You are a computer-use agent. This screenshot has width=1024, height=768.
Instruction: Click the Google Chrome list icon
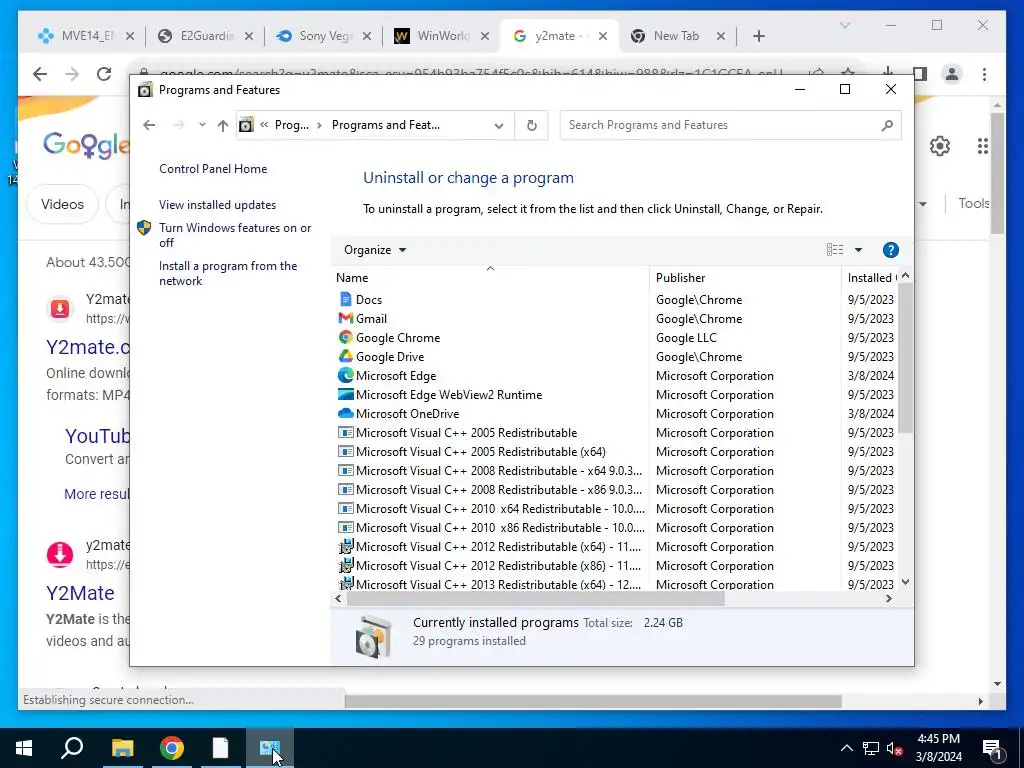pyautogui.click(x=345, y=337)
